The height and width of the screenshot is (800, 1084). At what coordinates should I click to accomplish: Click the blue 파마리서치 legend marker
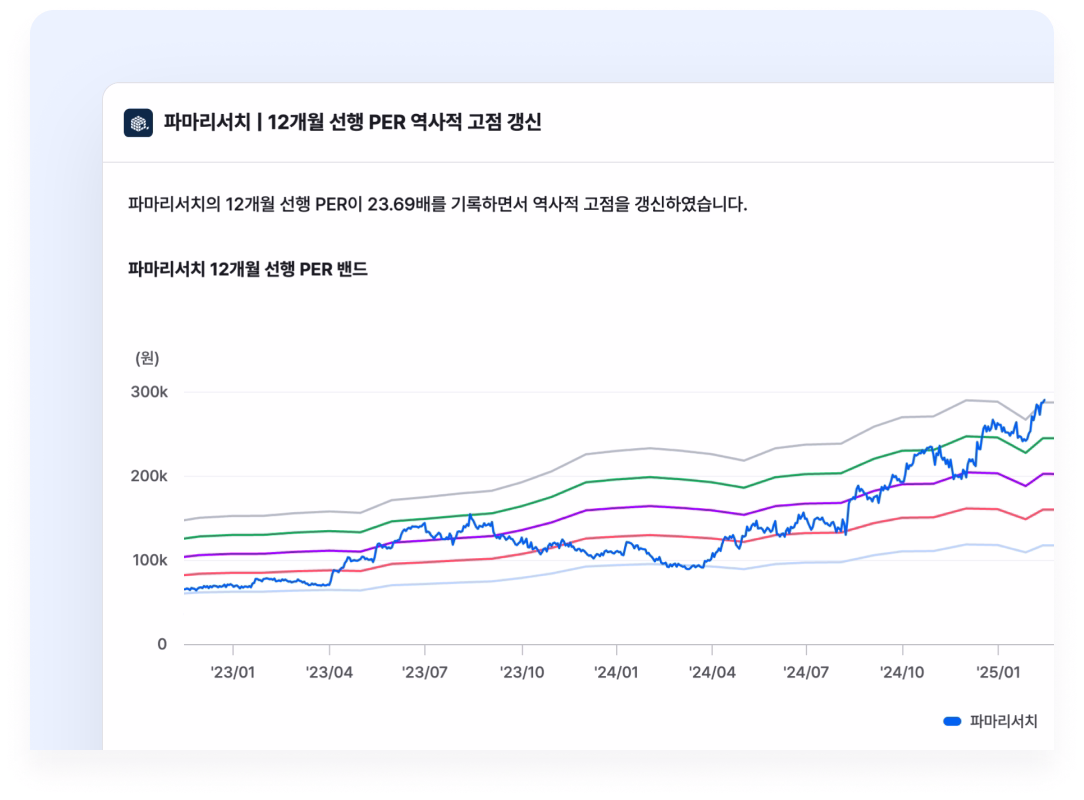click(x=952, y=721)
